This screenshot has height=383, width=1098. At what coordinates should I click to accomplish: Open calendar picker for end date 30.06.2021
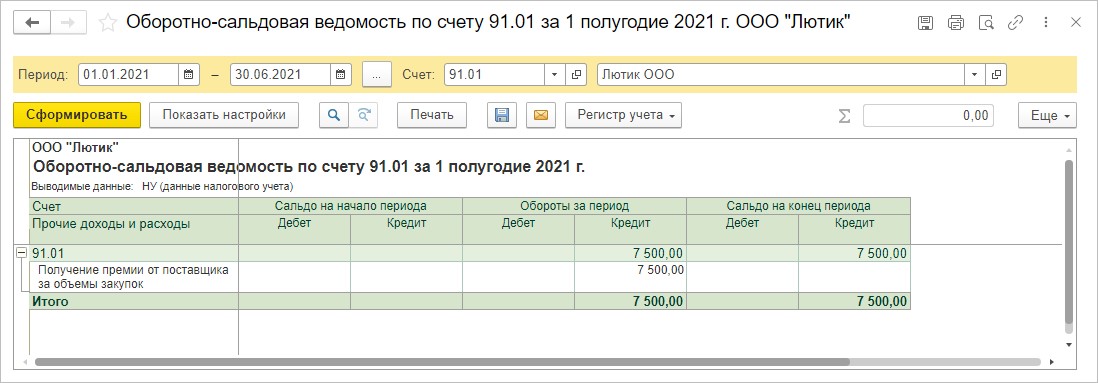pos(340,74)
